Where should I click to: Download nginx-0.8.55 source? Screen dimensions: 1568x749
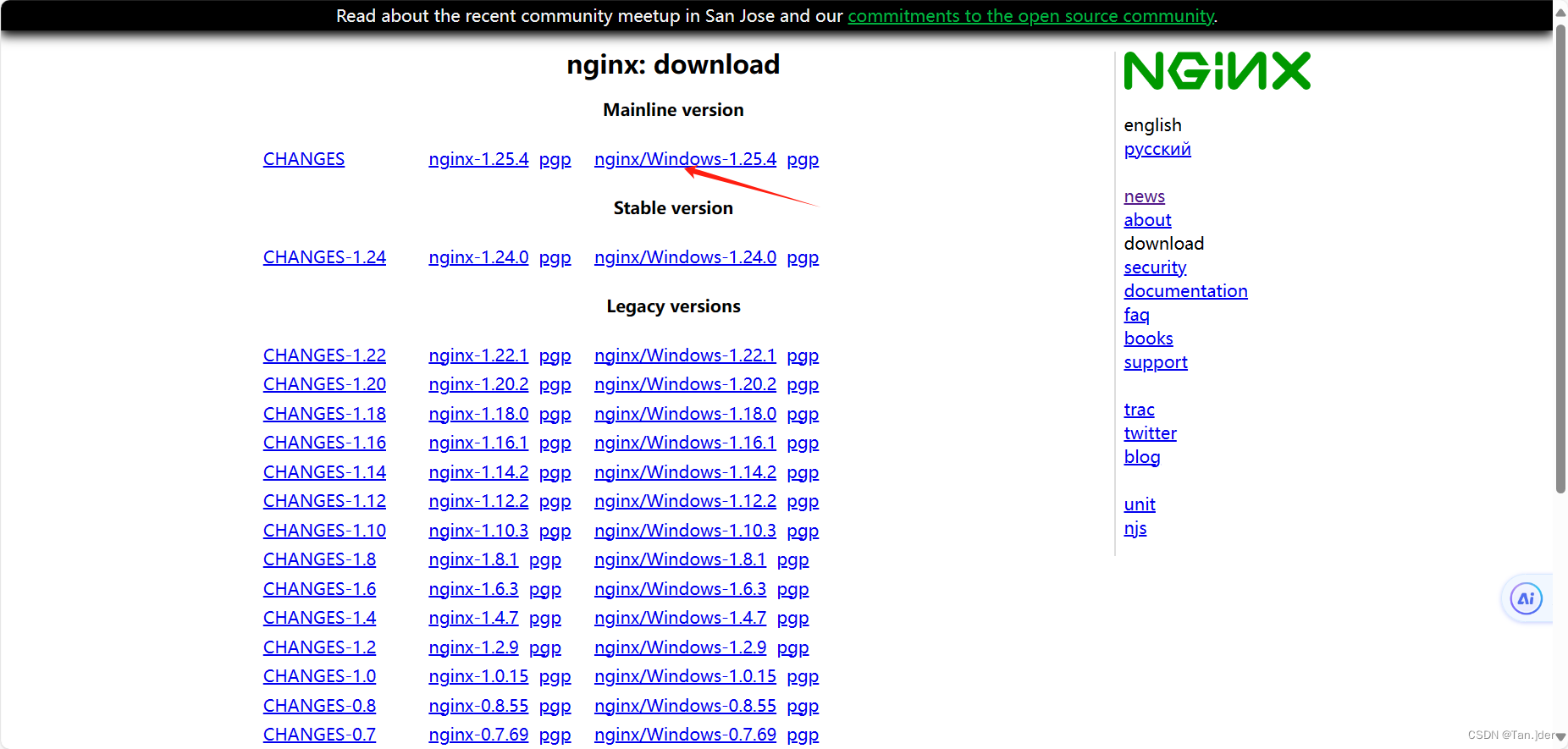(x=478, y=706)
